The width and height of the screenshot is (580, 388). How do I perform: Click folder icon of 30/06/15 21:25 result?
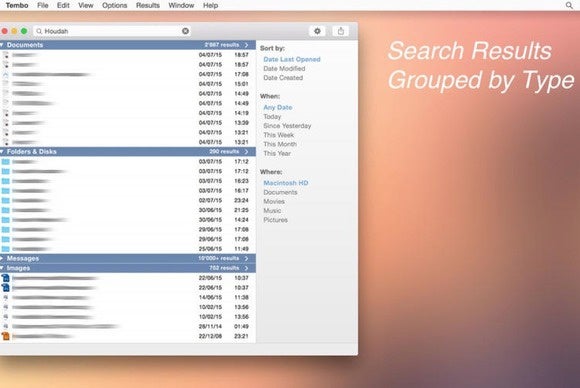point(6,210)
